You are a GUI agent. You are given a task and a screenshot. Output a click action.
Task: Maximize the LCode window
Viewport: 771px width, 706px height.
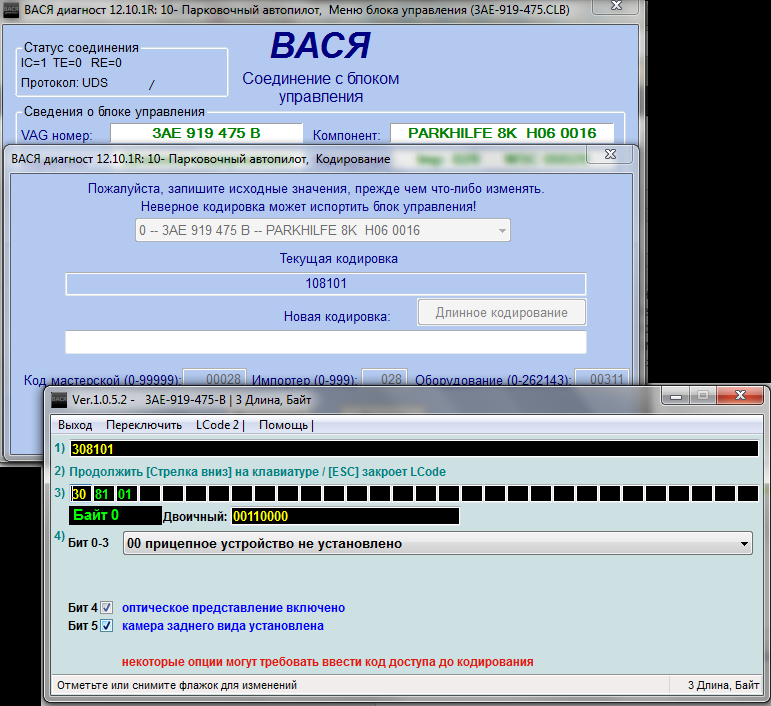(x=701, y=396)
